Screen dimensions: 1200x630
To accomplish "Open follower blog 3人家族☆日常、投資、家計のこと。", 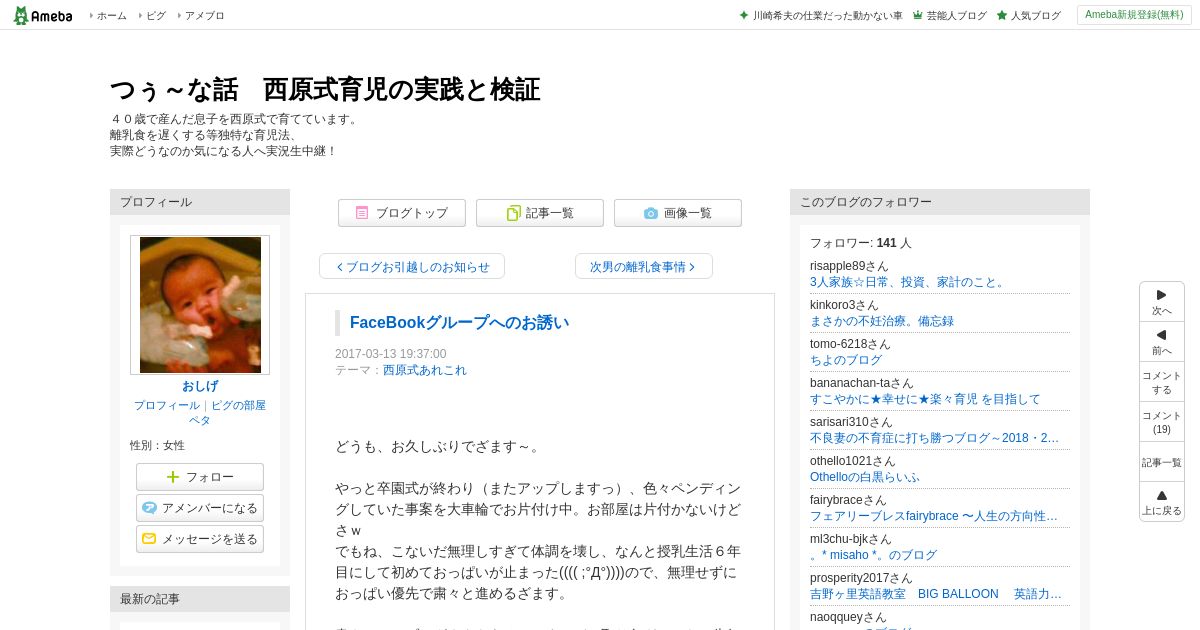I will 907,282.
